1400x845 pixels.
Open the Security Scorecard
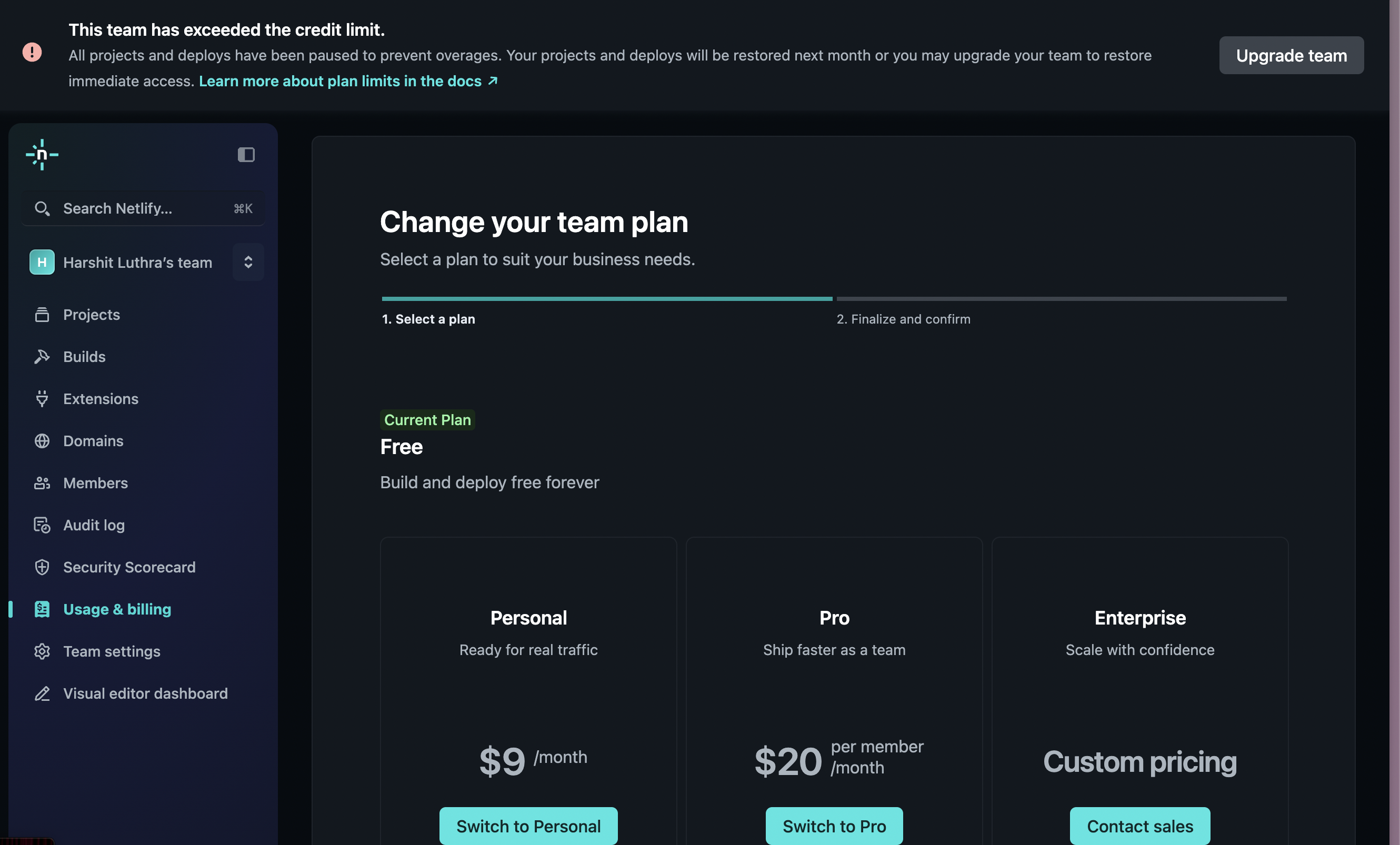click(129, 567)
